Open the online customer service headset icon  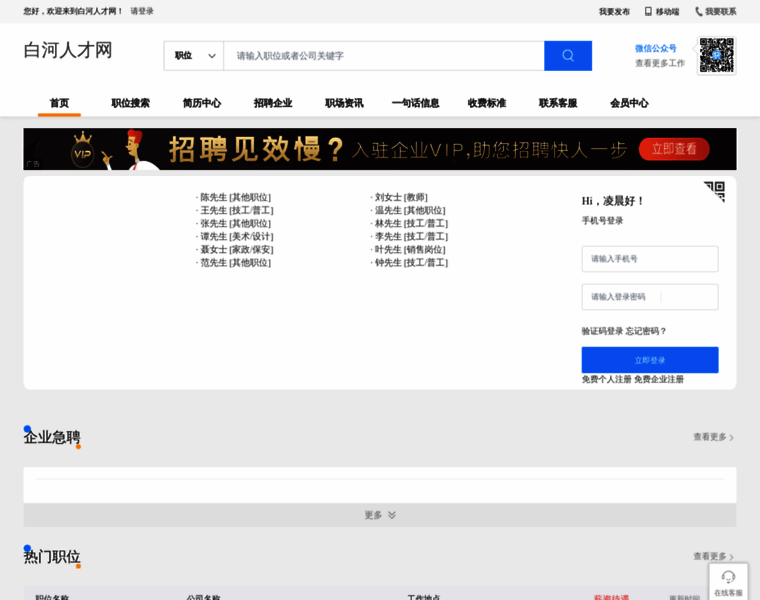point(728,576)
